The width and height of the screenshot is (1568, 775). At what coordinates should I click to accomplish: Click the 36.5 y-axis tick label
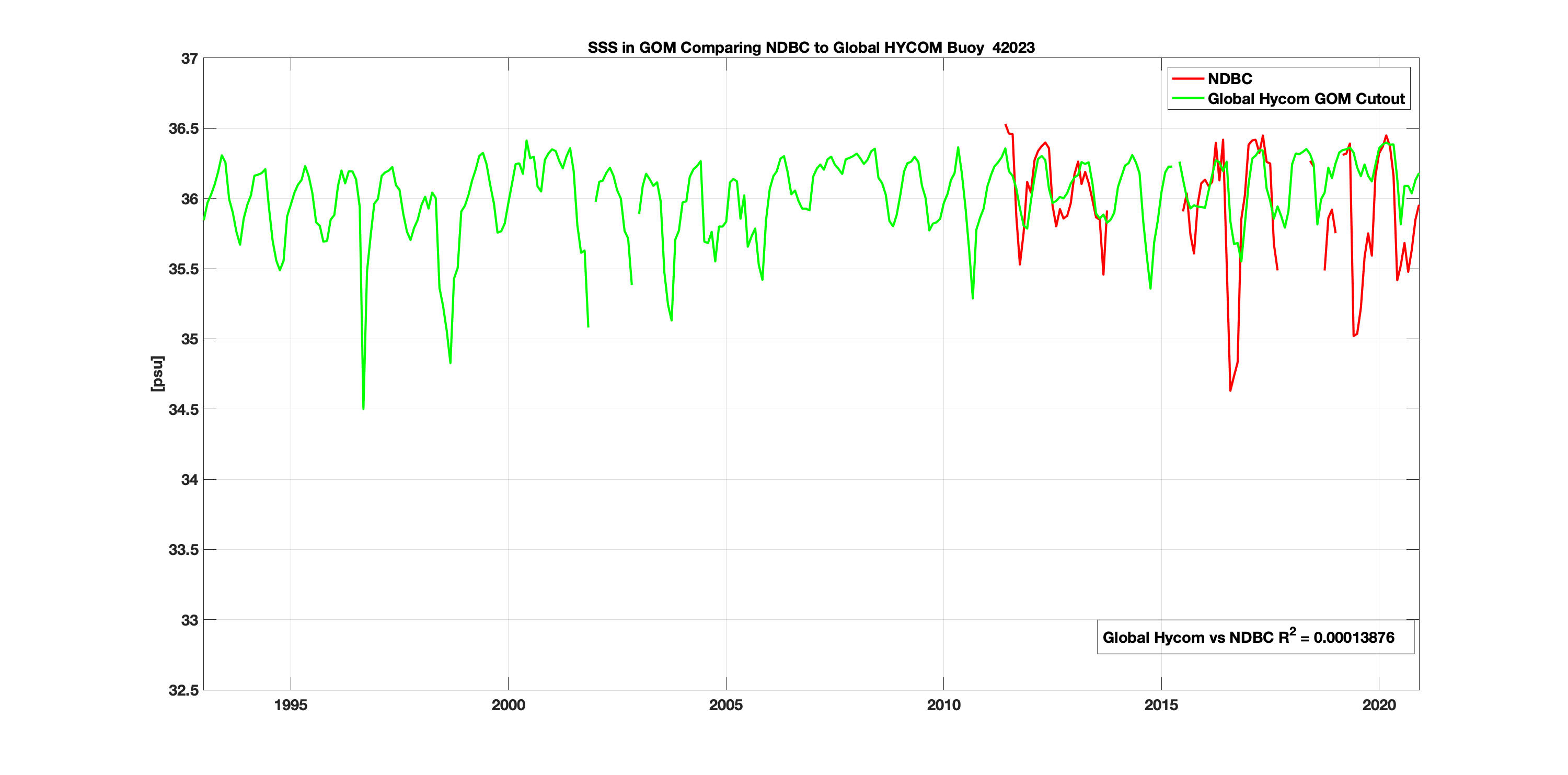click(x=184, y=129)
